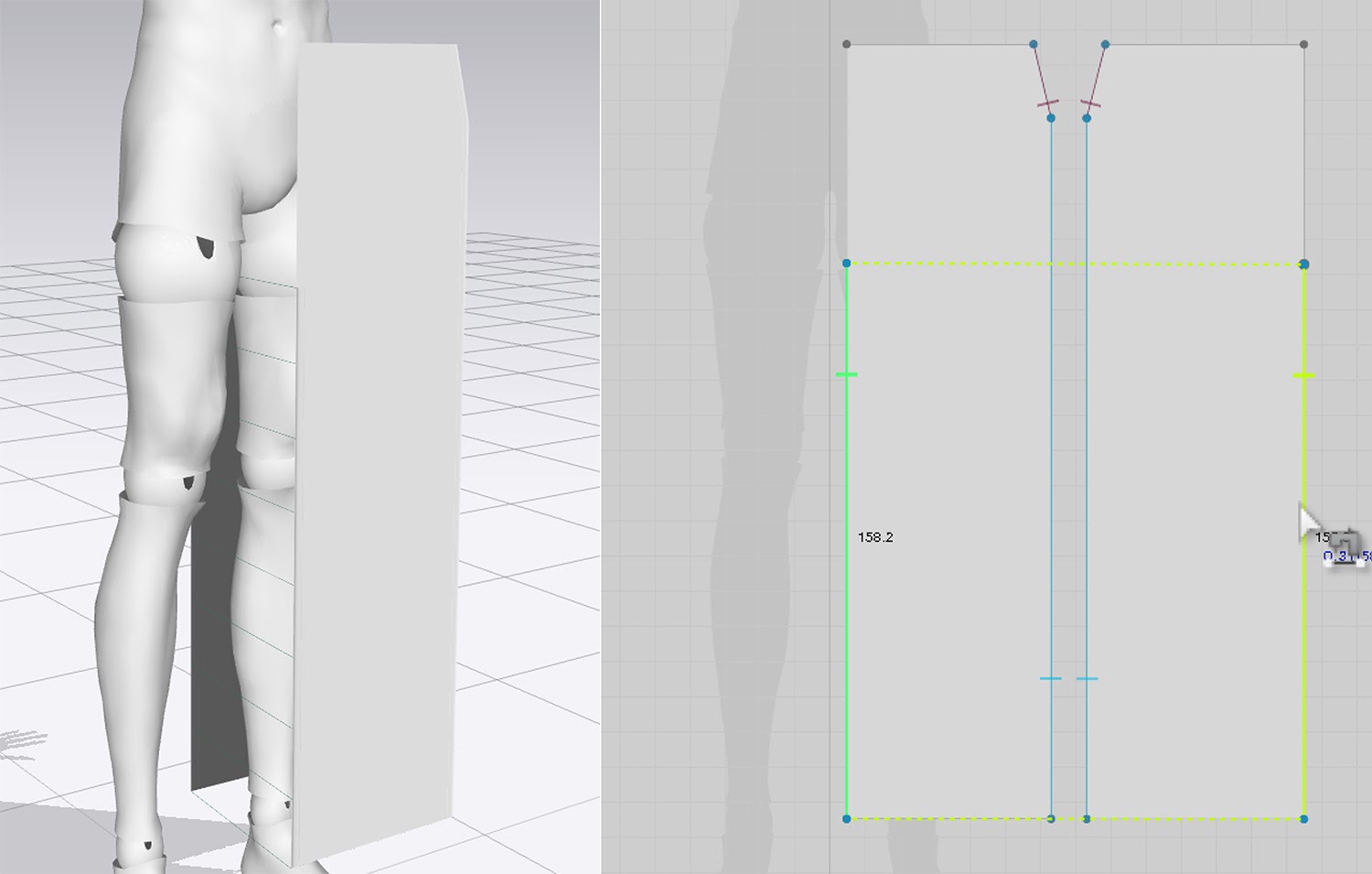The width and height of the screenshot is (1372, 874).
Task: Click the notch on the right pattern edge
Action: (x=1303, y=375)
